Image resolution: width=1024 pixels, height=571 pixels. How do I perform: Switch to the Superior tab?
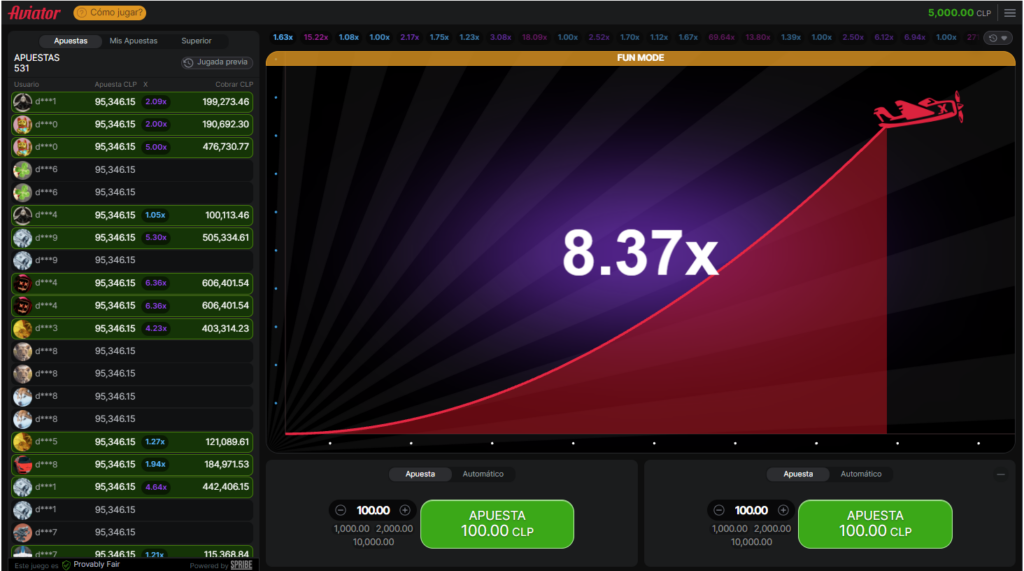click(196, 41)
